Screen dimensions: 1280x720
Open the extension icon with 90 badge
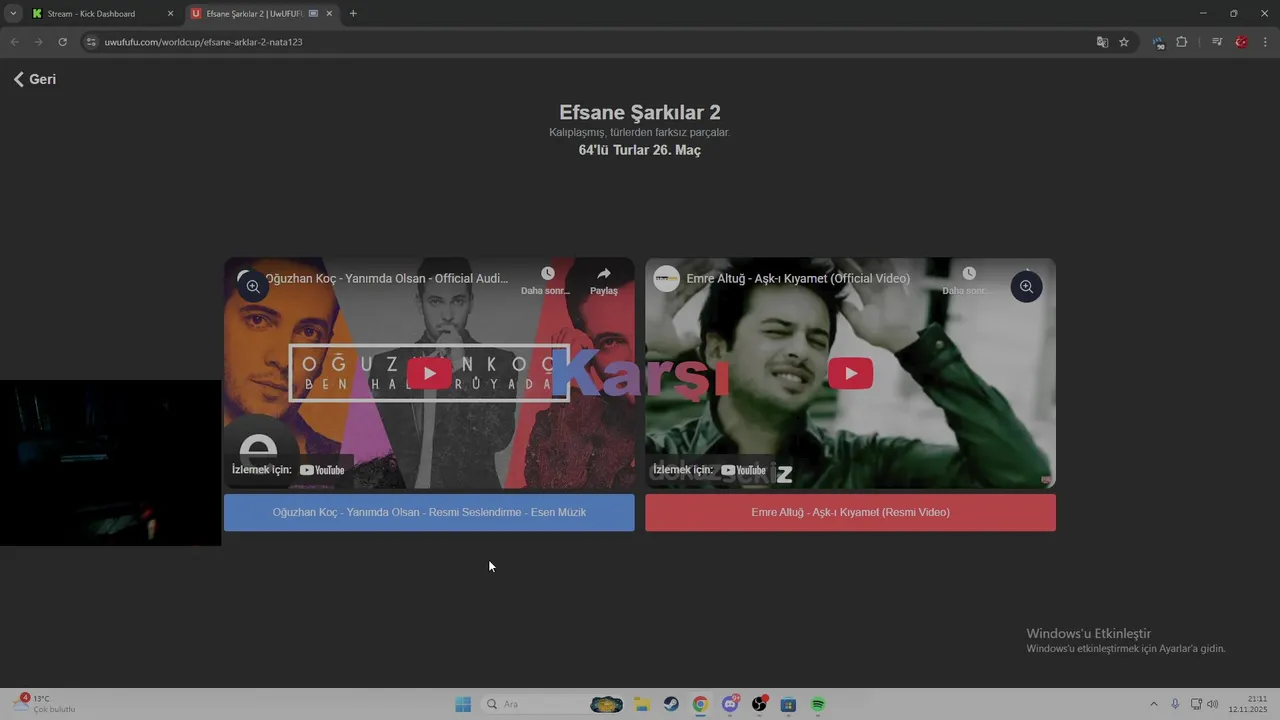tap(1159, 43)
